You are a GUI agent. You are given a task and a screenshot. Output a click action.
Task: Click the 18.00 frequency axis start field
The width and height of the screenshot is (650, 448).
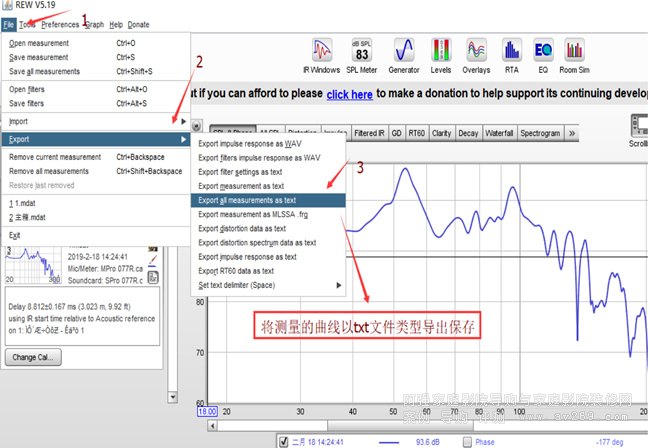(x=206, y=410)
